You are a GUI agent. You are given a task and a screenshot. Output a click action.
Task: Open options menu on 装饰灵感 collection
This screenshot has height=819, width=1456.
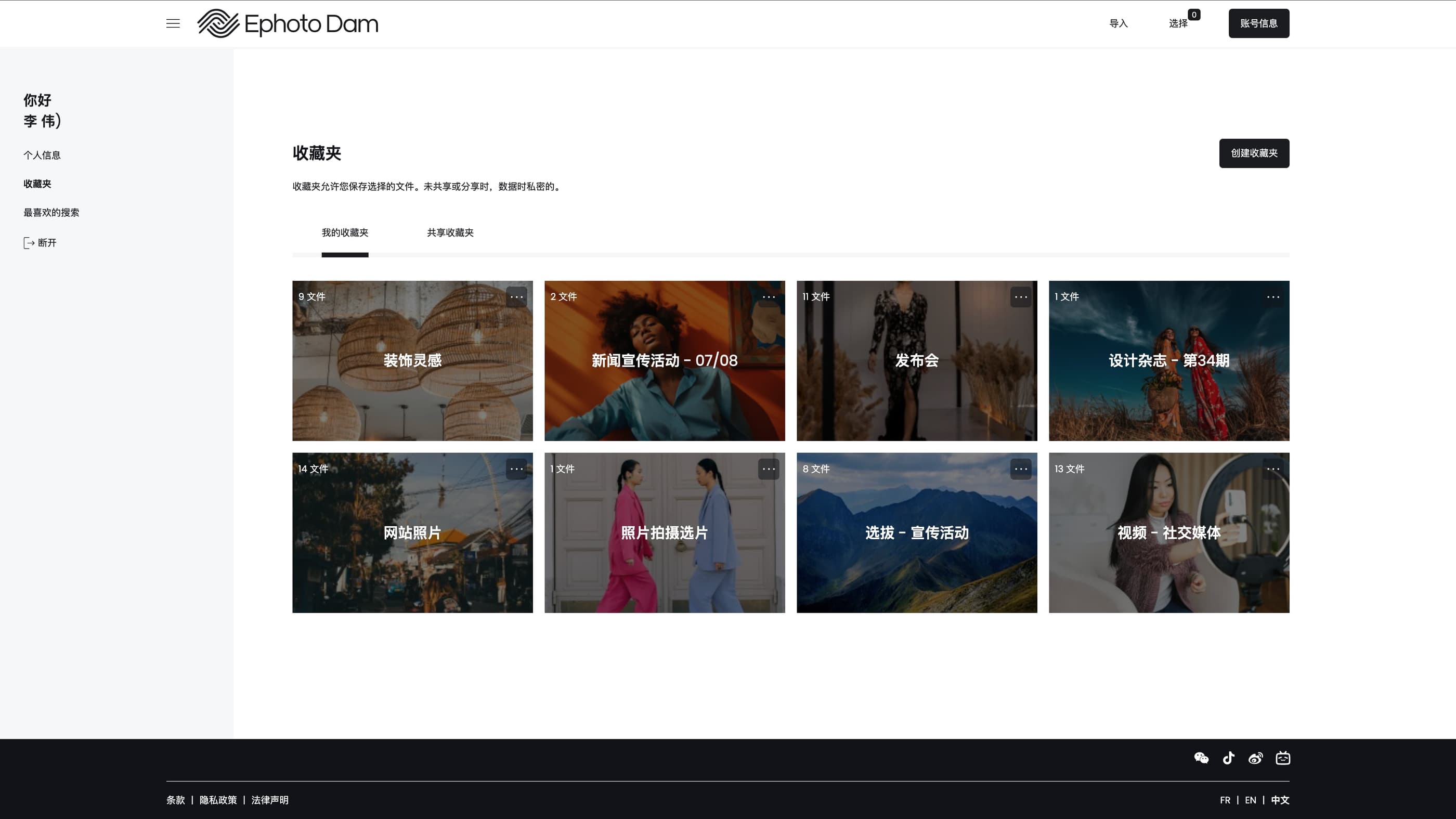[516, 297]
